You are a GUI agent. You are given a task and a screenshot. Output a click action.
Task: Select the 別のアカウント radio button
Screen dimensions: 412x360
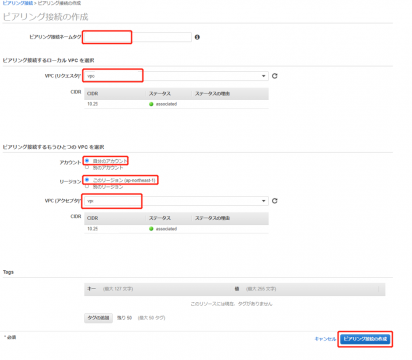tap(87, 167)
